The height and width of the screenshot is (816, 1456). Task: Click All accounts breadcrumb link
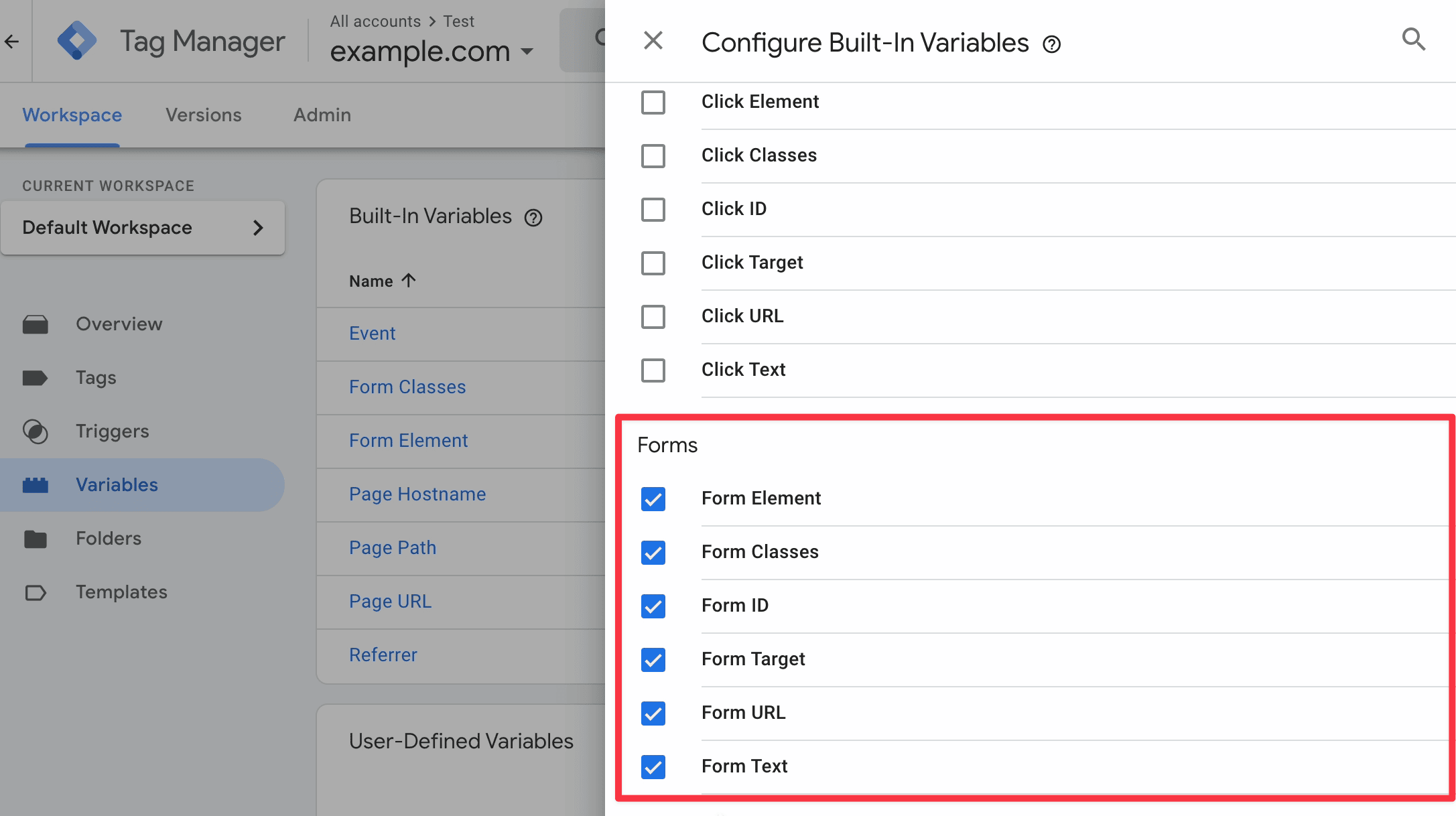[375, 21]
